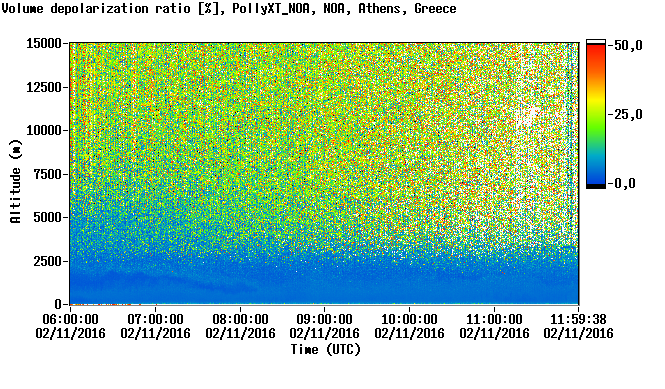This screenshot has height=389, width=665.
Task: Click the Volume depolarization ratio plot title
Action: coord(229,8)
